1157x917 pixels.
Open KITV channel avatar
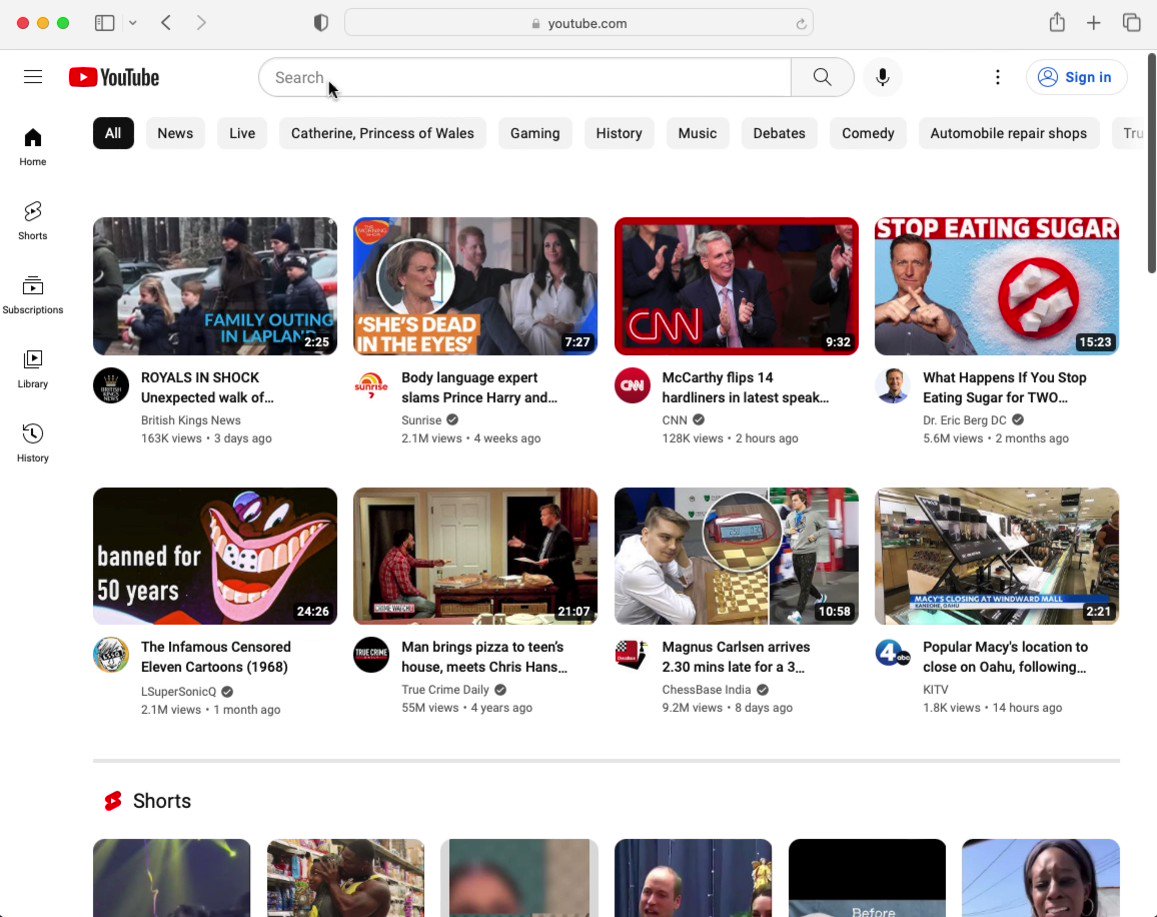tap(893, 654)
